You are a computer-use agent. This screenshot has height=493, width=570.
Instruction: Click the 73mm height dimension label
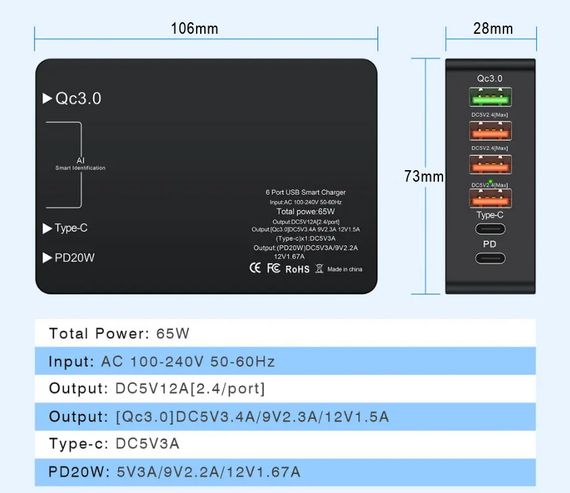click(x=424, y=176)
